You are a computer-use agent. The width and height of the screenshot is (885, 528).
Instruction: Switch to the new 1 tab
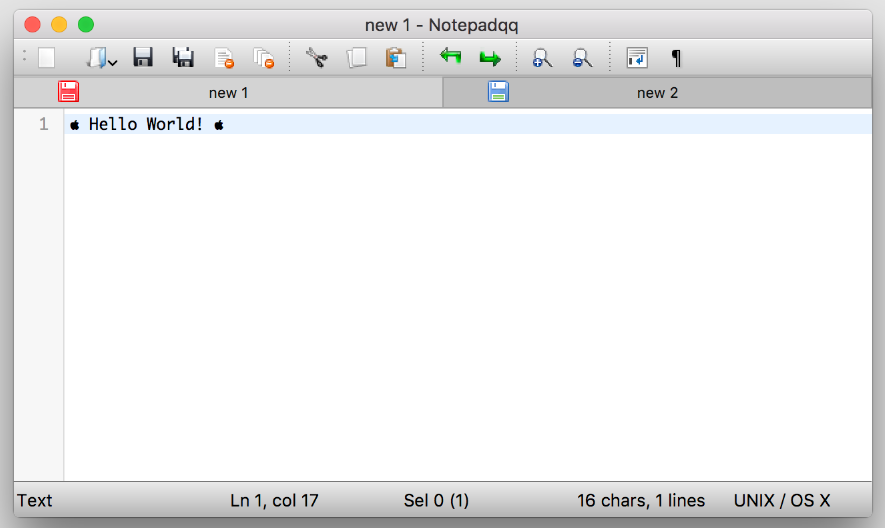tap(228, 93)
